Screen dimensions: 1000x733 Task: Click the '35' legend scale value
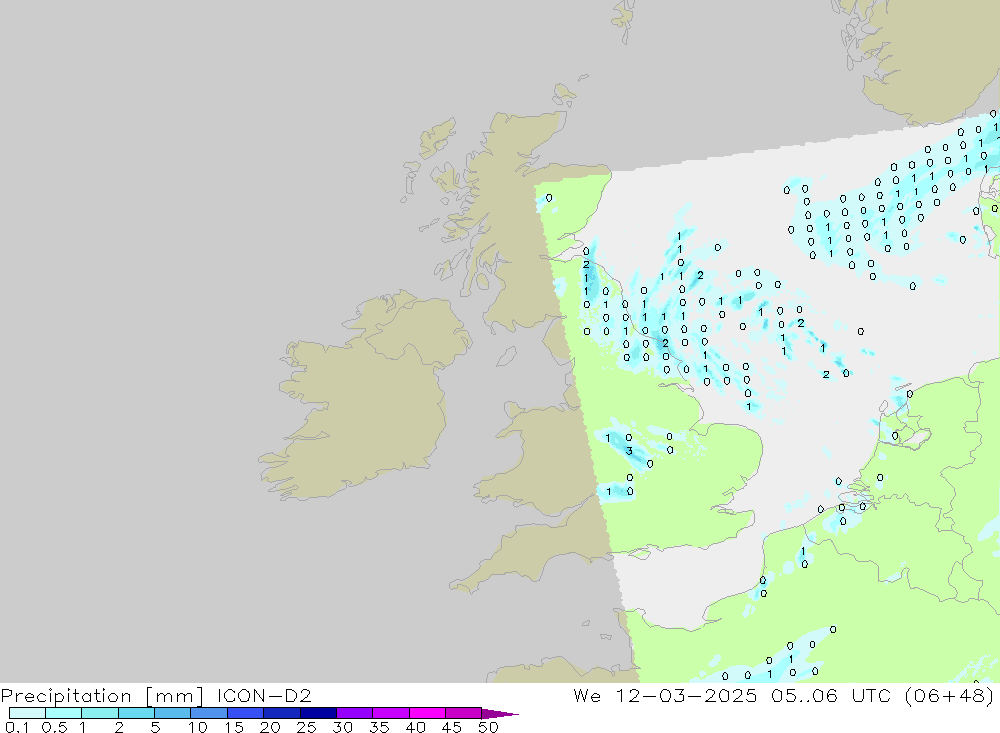coord(379,727)
